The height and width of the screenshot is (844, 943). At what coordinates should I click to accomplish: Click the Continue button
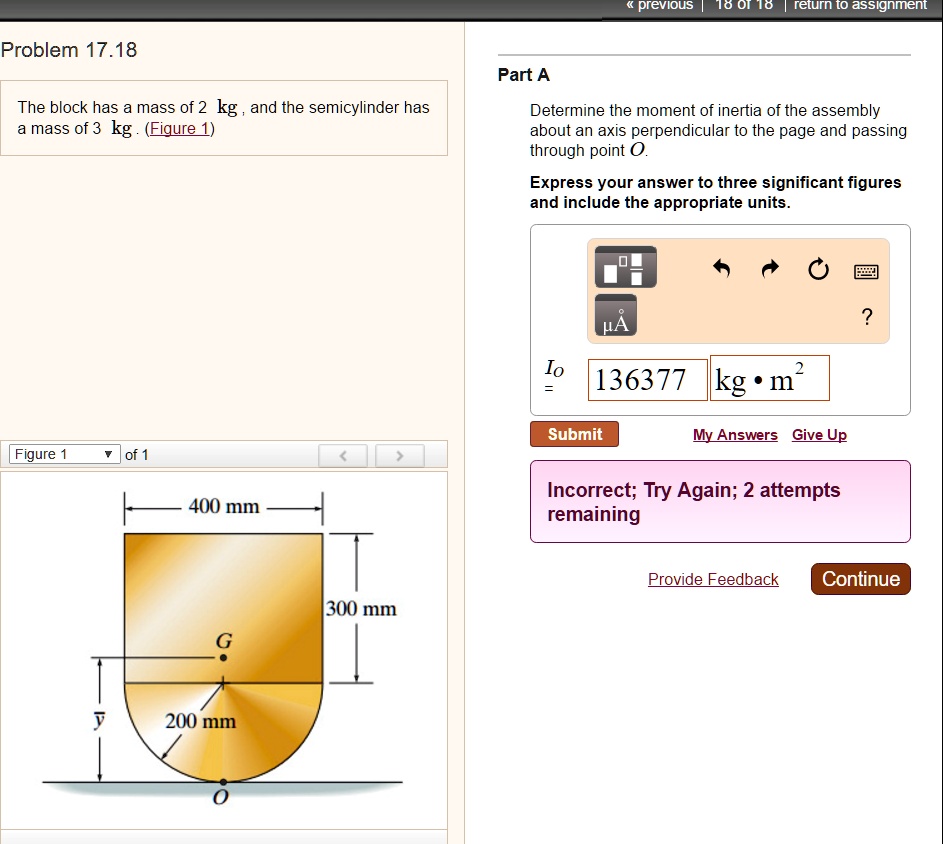[860, 578]
